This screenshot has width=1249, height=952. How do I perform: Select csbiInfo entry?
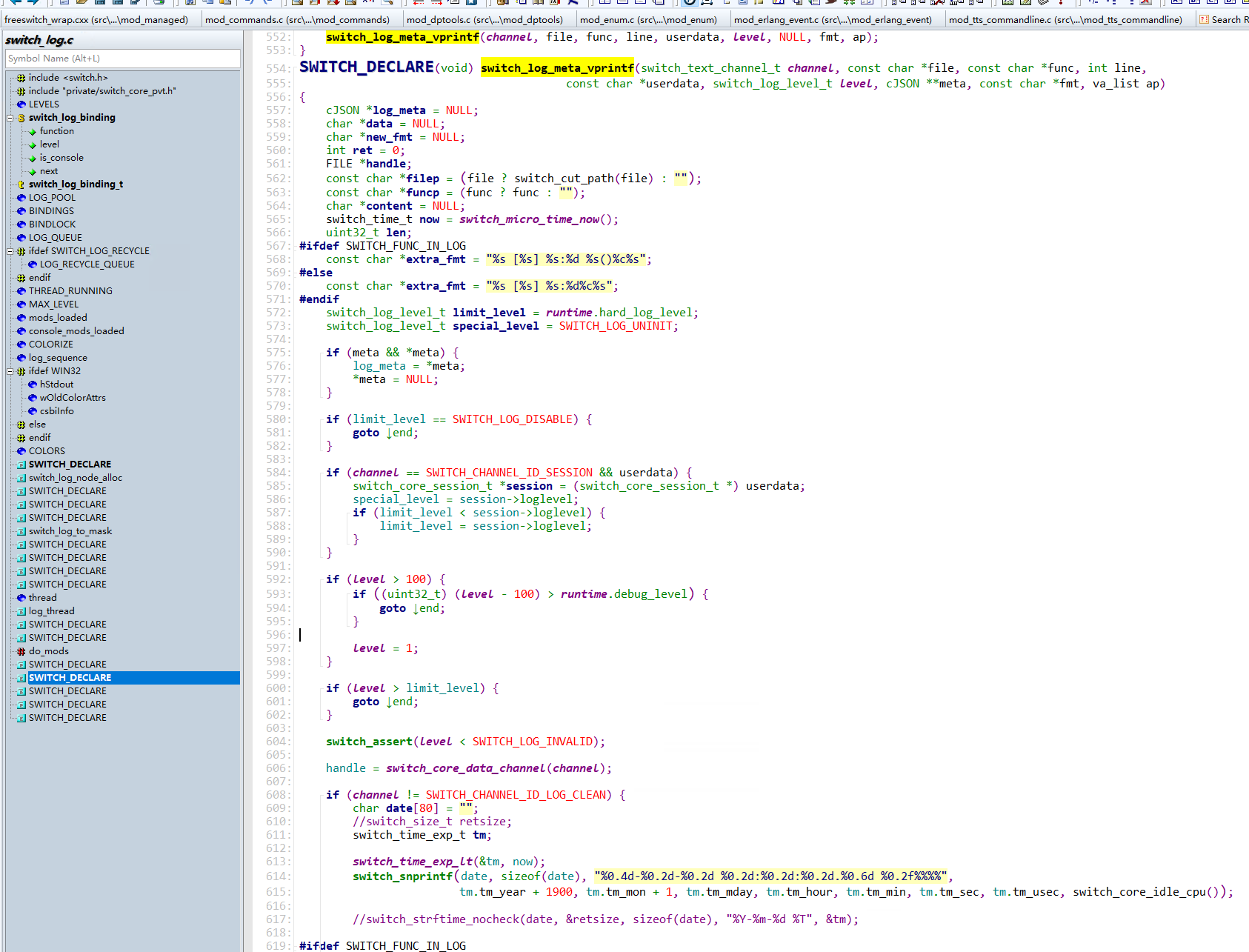tap(57, 411)
